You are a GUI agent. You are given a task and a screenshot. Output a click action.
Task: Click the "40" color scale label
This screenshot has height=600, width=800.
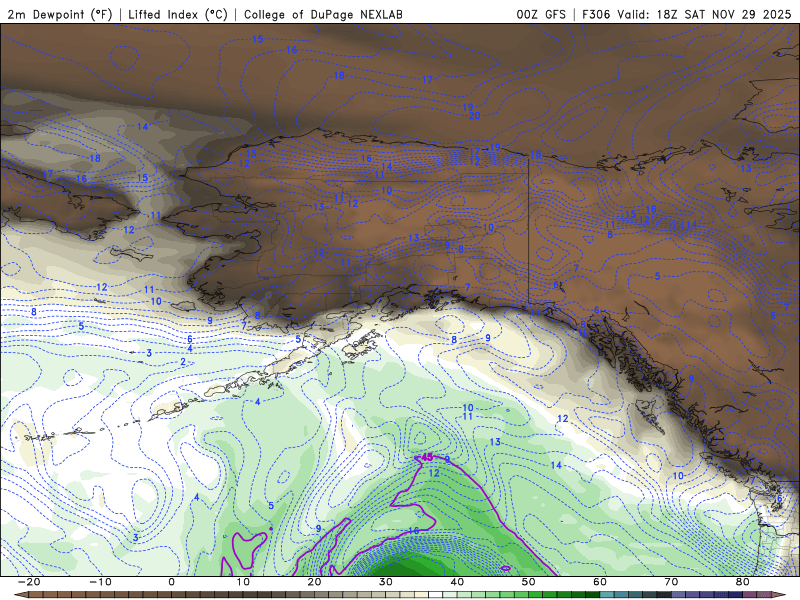click(x=457, y=582)
